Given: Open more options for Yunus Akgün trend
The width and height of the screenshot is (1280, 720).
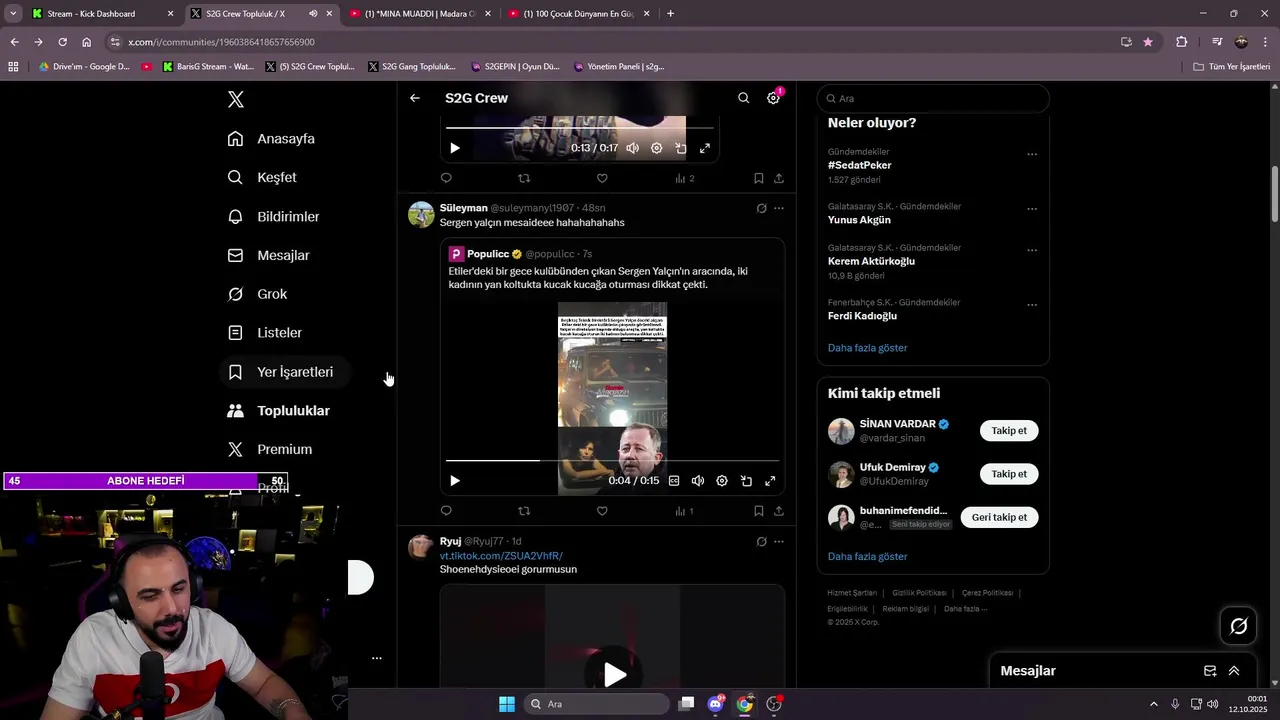Looking at the screenshot, I should click(1032, 209).
